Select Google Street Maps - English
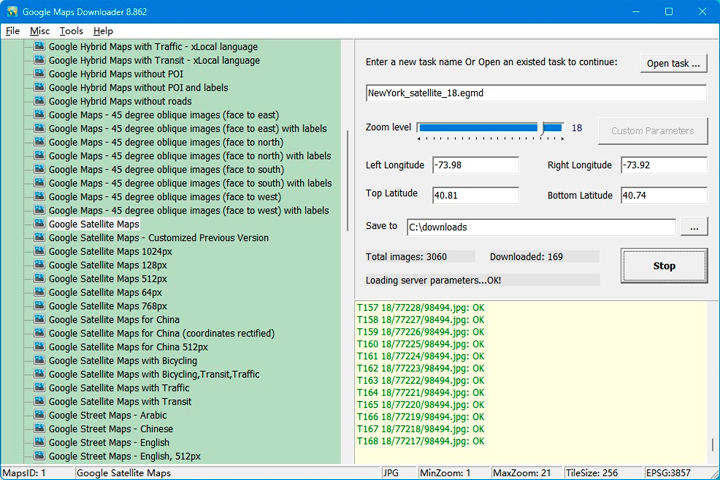The image size is (720, 480). (109, 442)
